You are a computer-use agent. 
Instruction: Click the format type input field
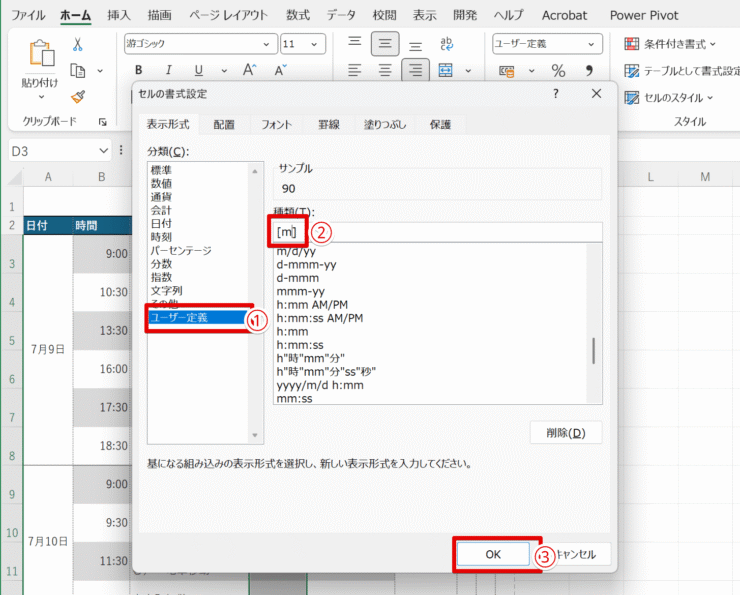tap(437, 232)
